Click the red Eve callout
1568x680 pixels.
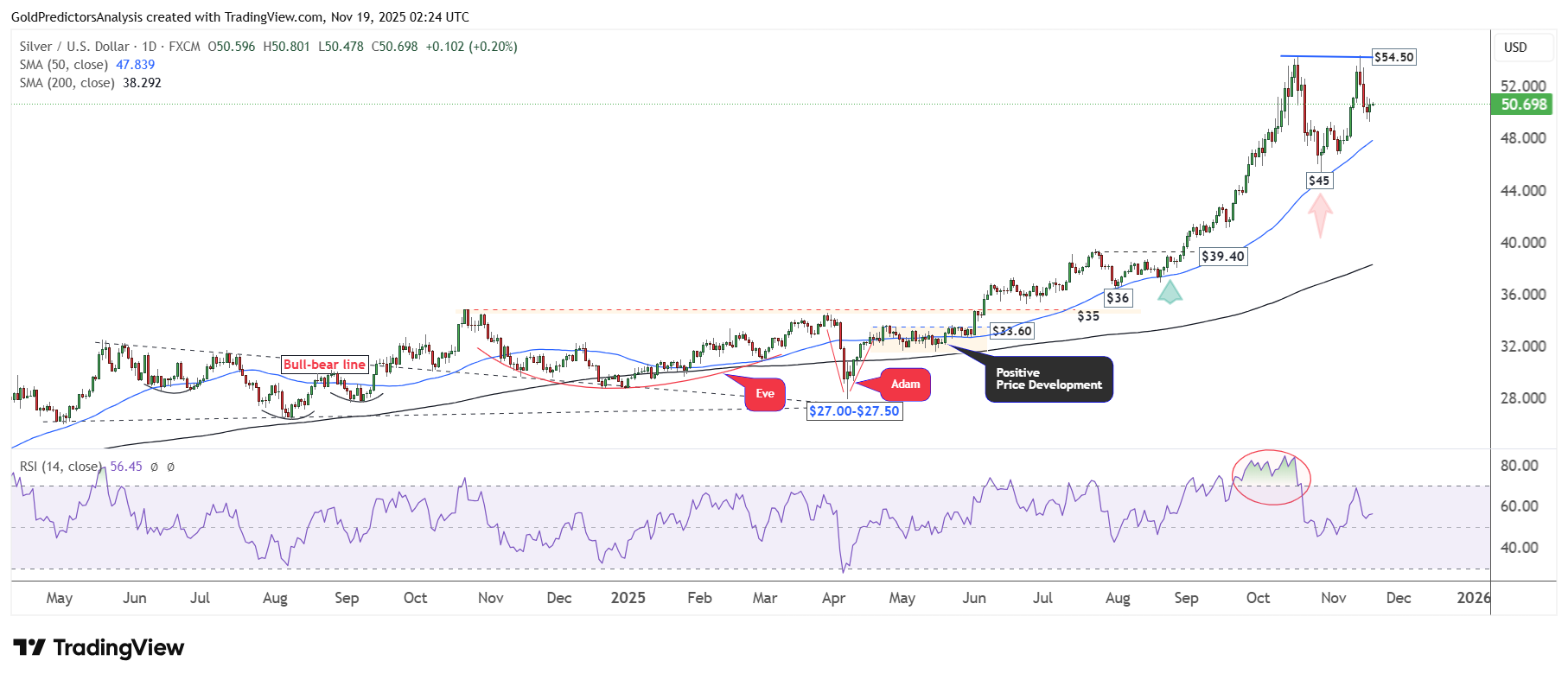click(x=764, y=394)
